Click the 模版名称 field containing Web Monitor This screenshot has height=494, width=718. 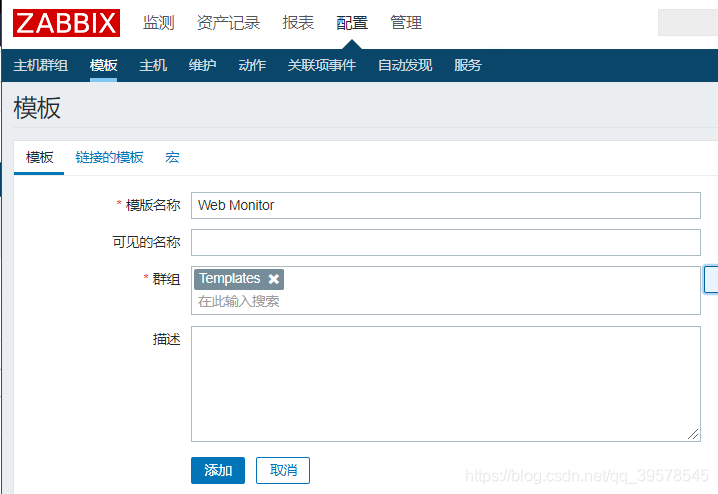(446, 206)
